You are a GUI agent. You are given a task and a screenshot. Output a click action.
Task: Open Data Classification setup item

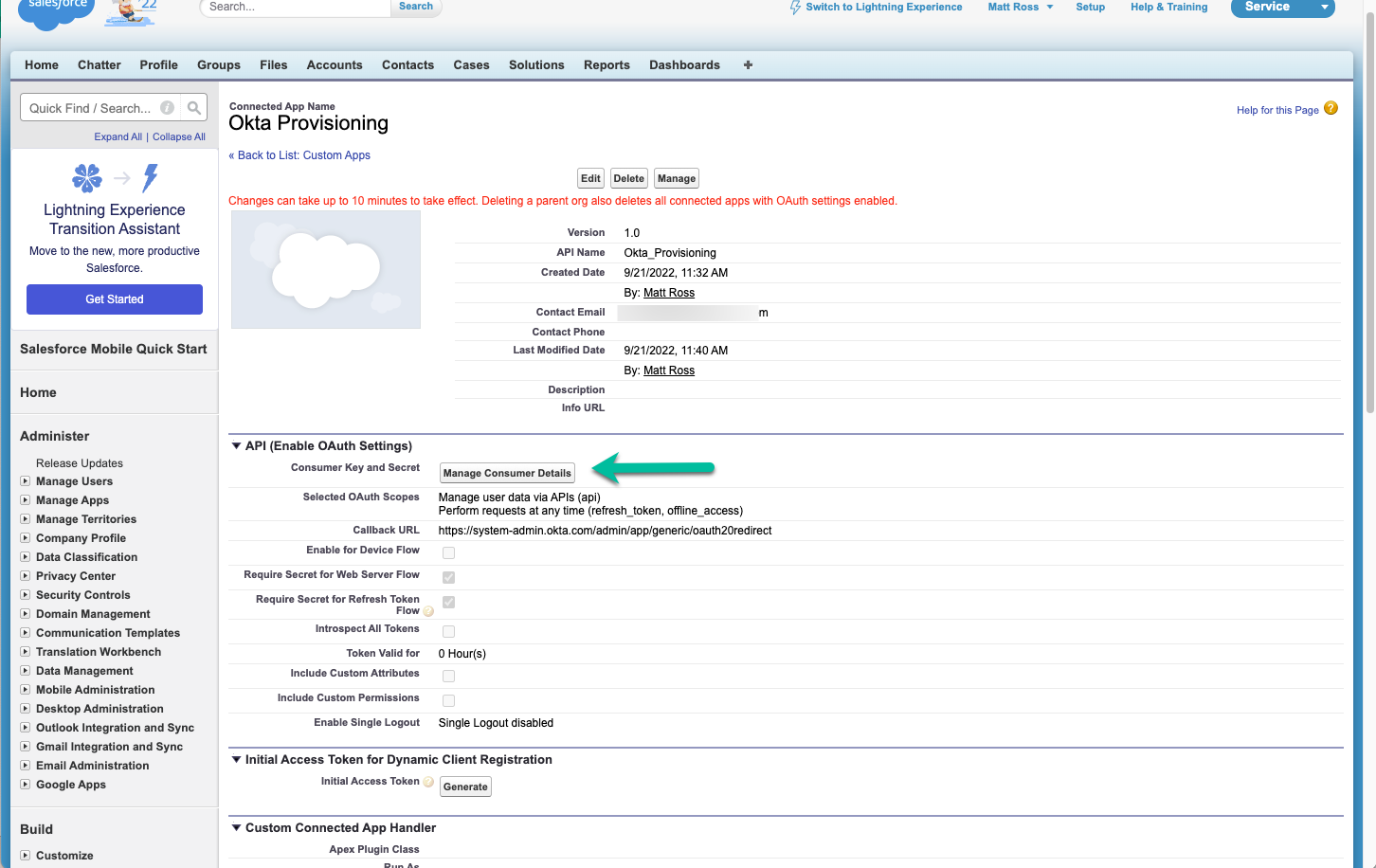[x=86, y=557]
